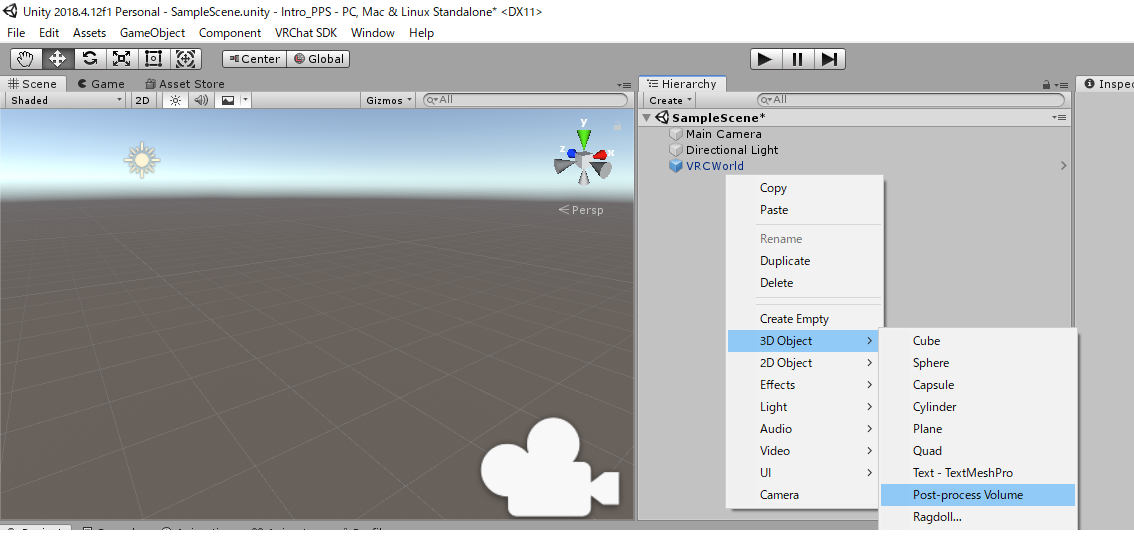Open 2D Object submenu
Viewport: 1134px width, 550px height.
(x=803, y=363)
